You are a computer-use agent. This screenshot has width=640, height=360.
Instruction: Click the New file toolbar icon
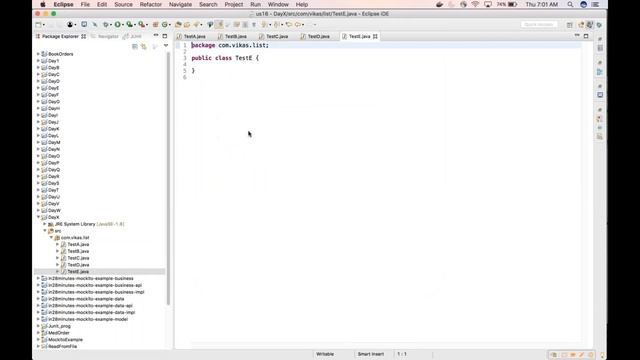(38, 24)
